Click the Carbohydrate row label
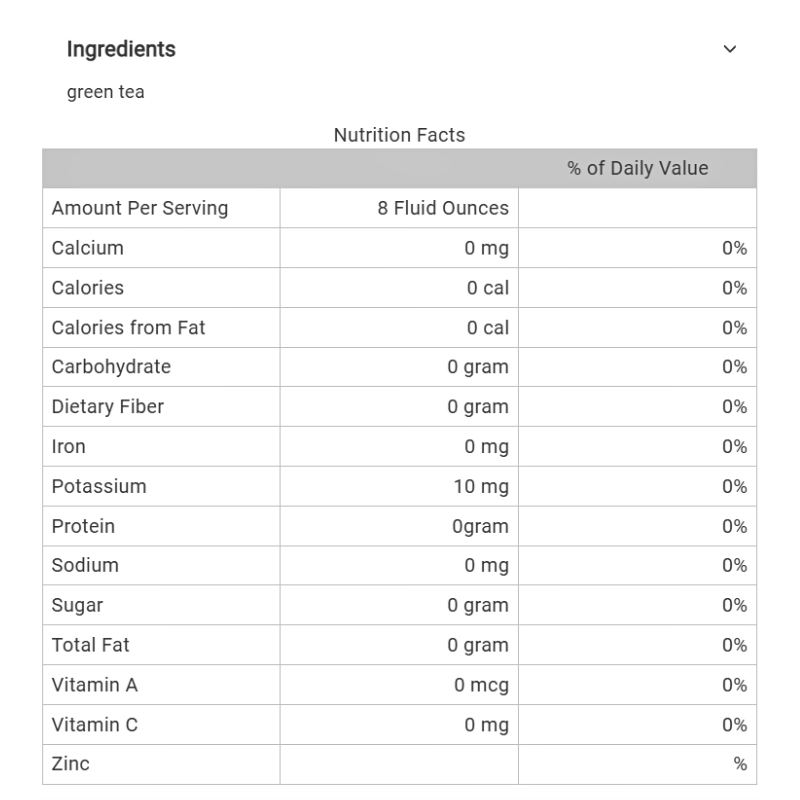Viewport: 800px width, 800px height. 111,367
